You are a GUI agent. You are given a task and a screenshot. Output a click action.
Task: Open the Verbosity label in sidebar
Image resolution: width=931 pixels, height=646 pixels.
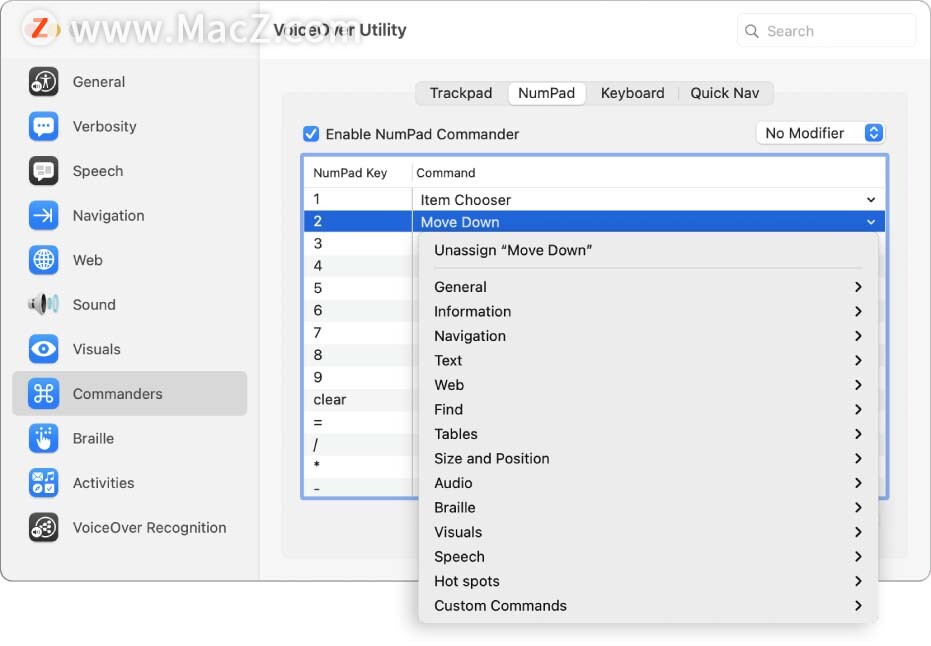[104, 126]
